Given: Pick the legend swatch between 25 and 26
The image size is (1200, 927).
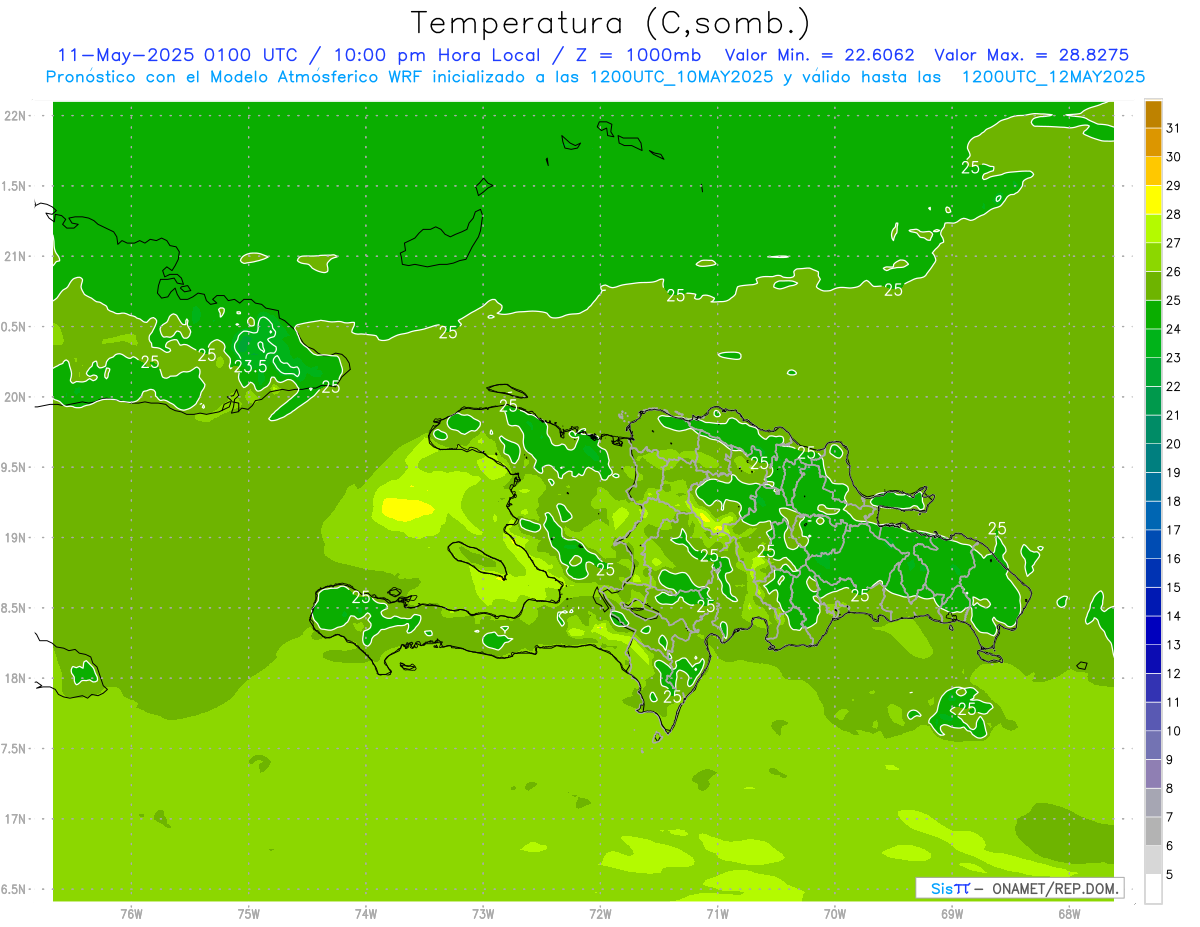Looking at the screenshot, I should [x=1153, y=286].
